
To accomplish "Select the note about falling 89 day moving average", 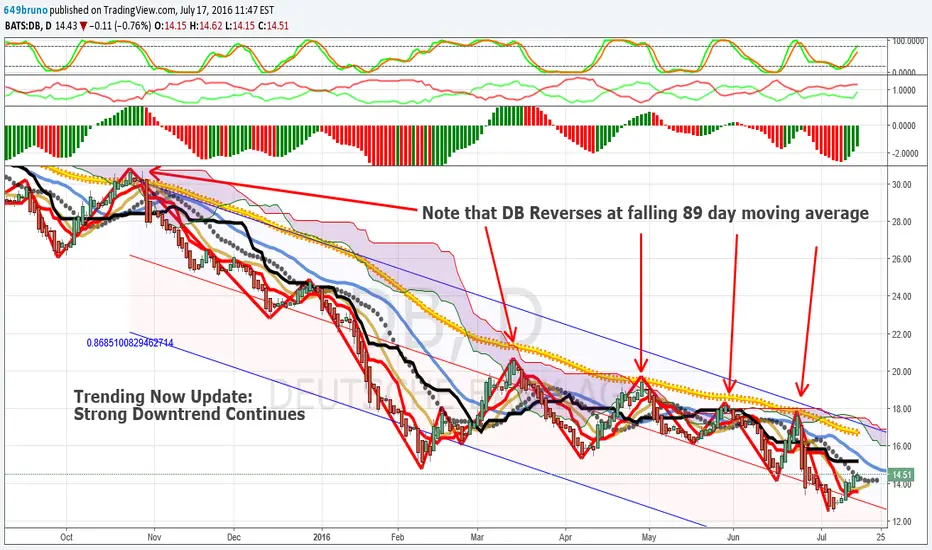I will click(646, 213).
